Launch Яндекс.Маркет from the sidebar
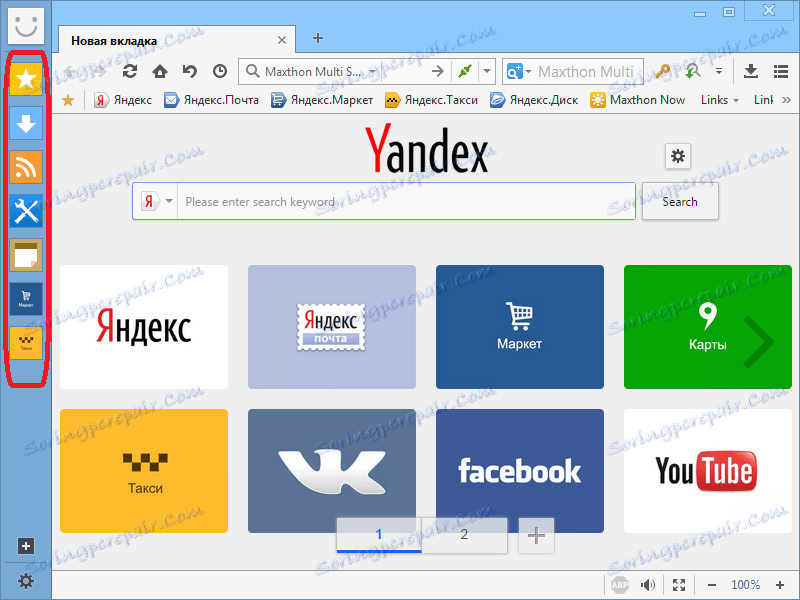 point(26,298)
